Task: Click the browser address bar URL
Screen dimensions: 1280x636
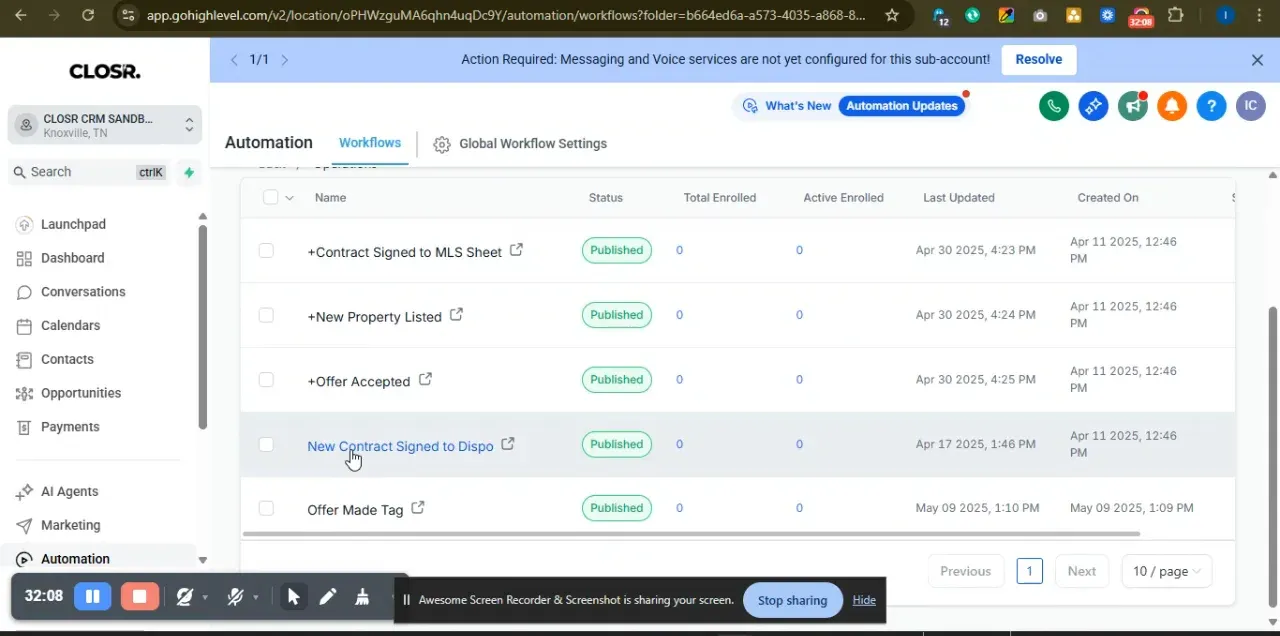Action: [506, 15]
